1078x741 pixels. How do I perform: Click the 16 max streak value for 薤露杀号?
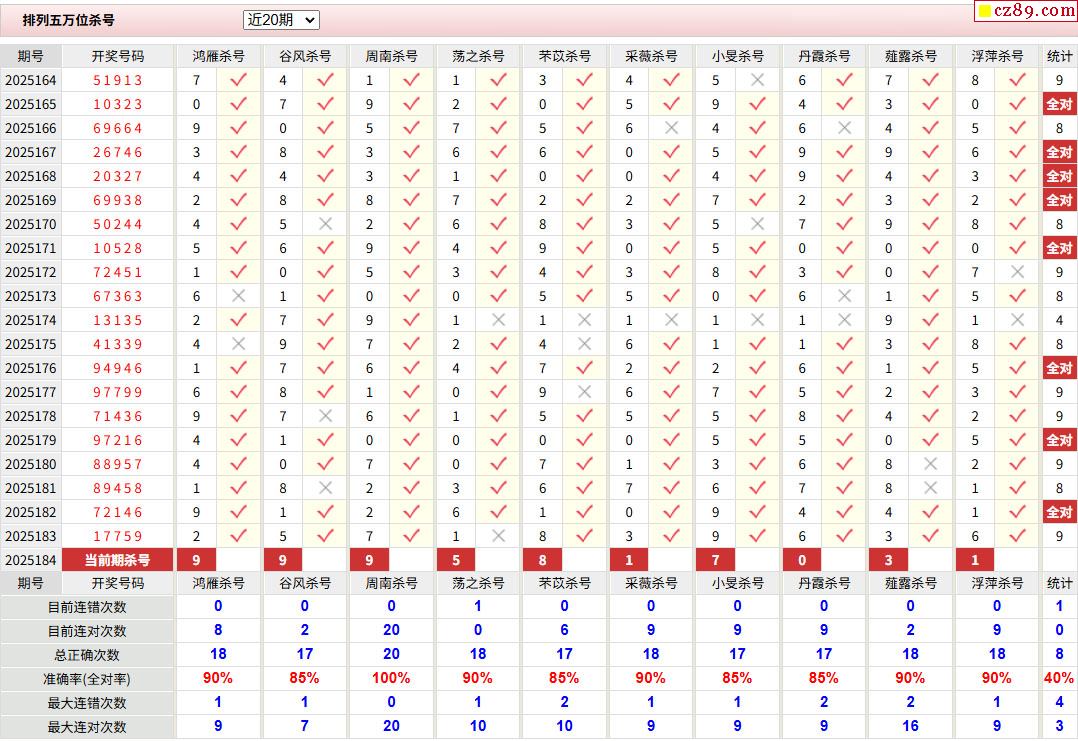[910, 727]
